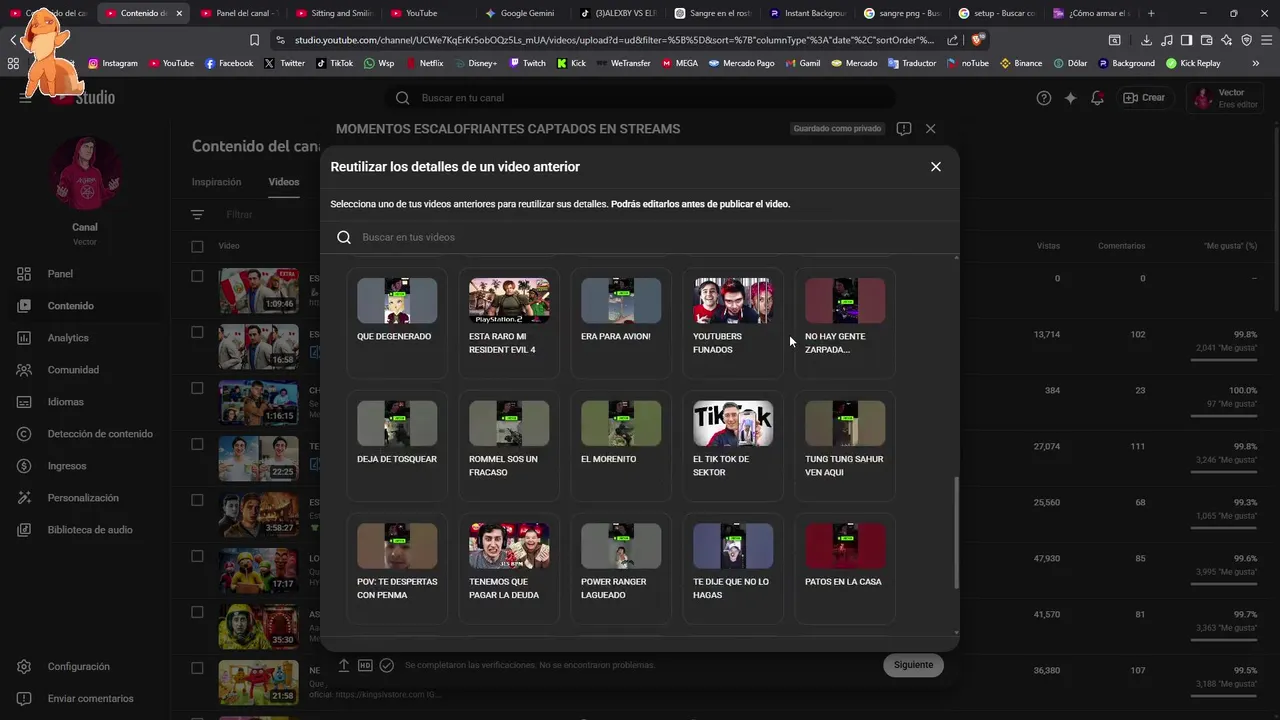The height and width of the screenshot is (720, 1280).
Task: Select the POWER RANGER LAGUEADO video
Action: point(621,568)
